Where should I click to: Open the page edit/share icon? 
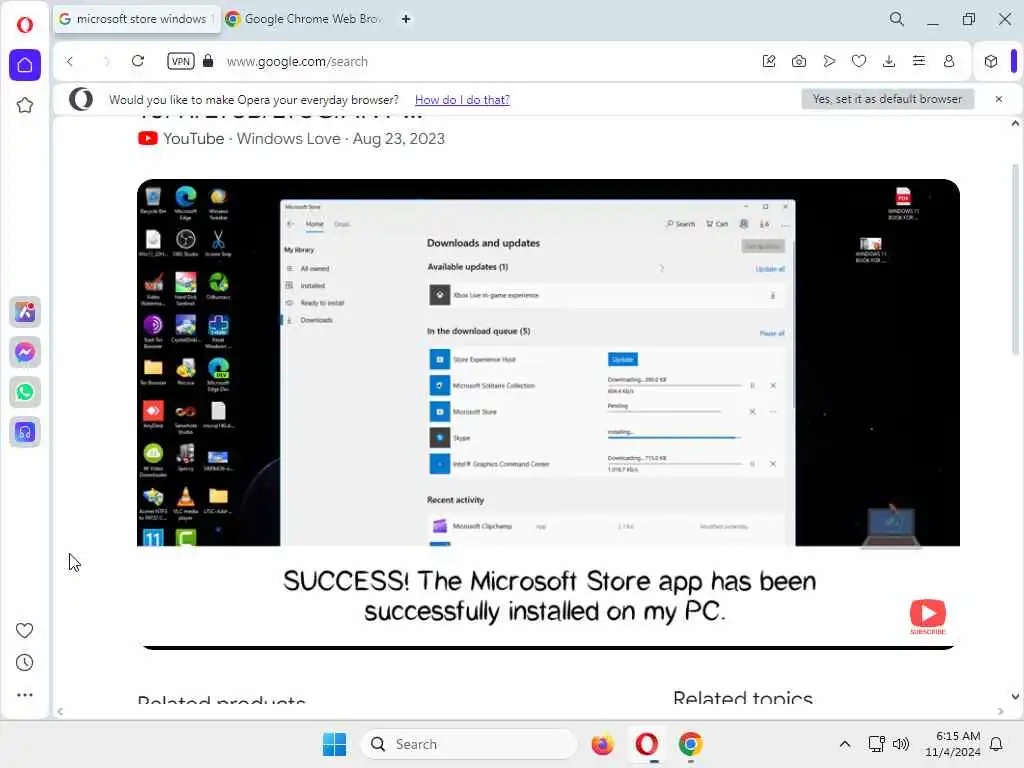point(769,61)
